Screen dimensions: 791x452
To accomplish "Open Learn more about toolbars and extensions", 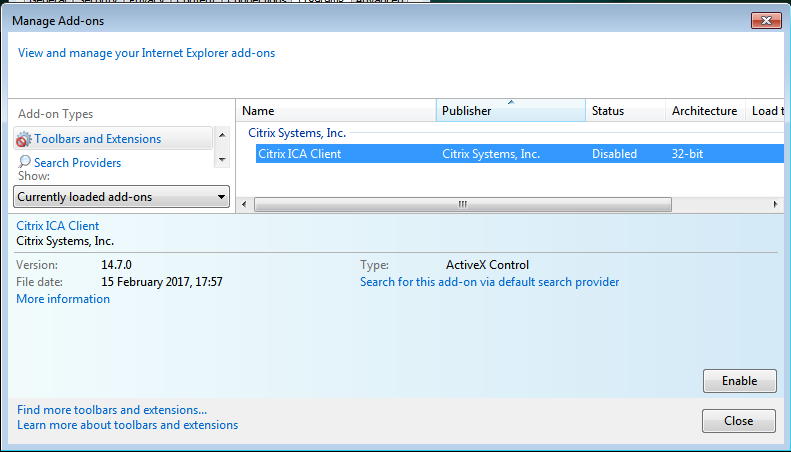I will point(127,425).
